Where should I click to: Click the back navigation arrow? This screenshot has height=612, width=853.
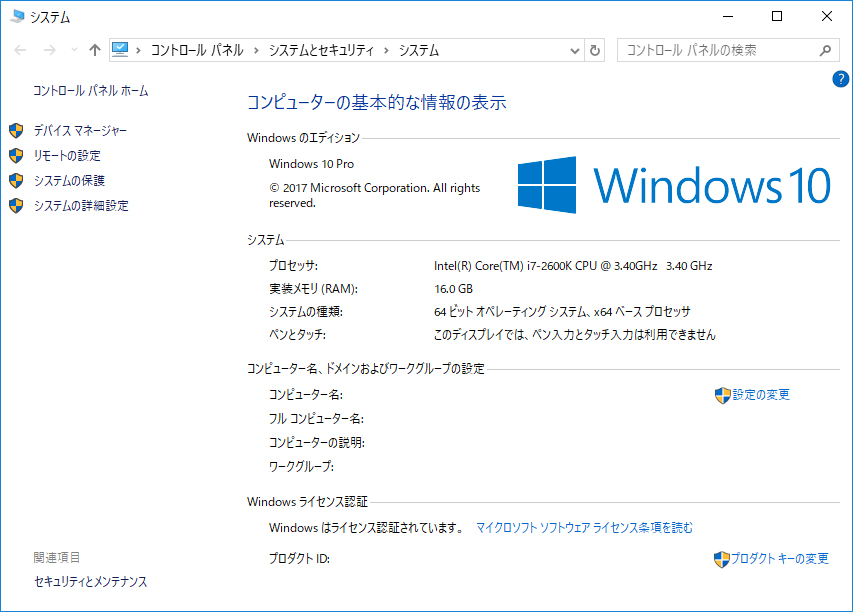tap(20, 51)
